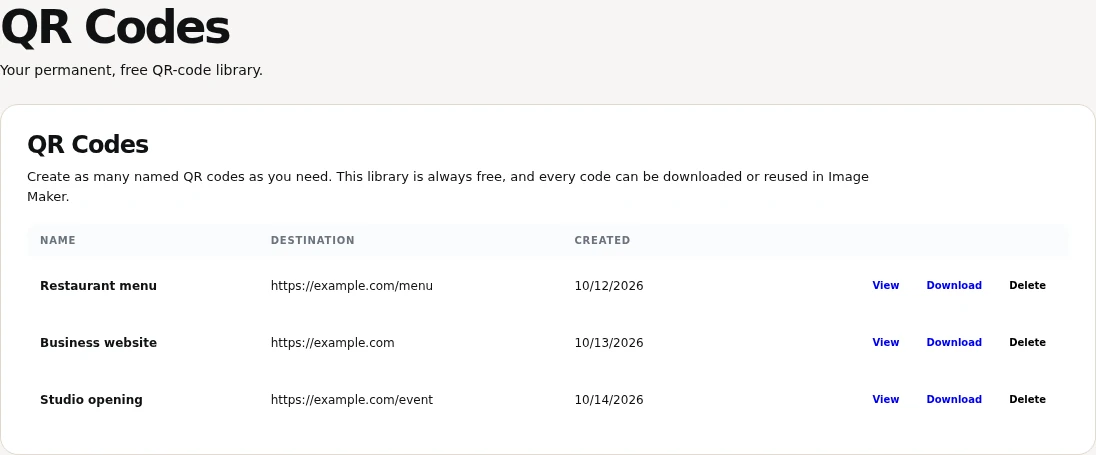Click the 10/13/2026 created date
This screenshot has height=455, width=1096.
tap(609, 343)
